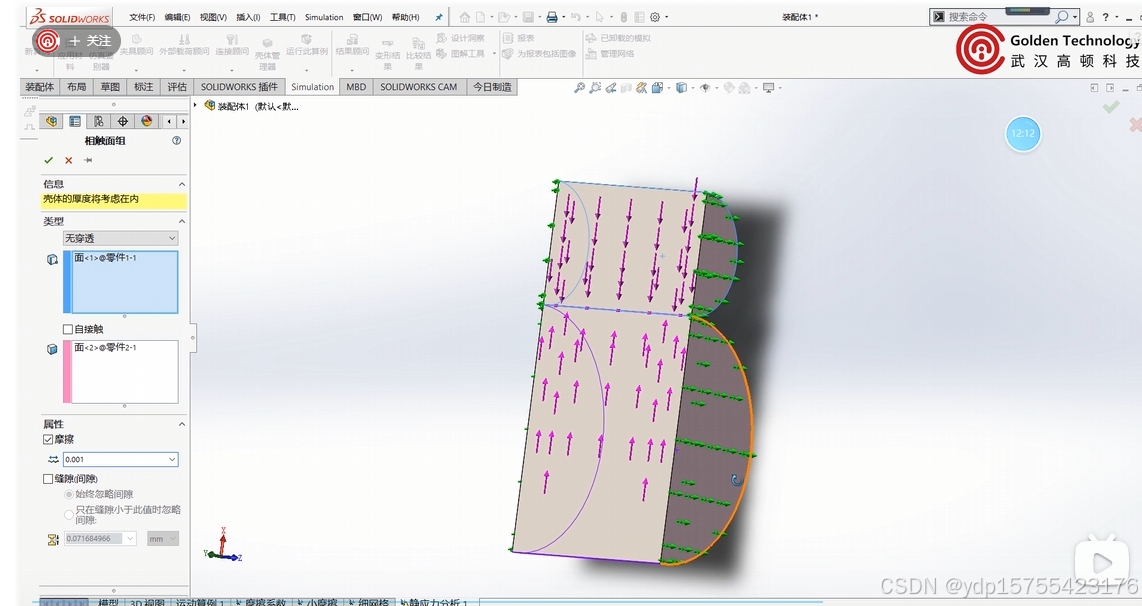The image size is (1142, 606).
Task: Switch to the MBD ribbon tab
Action: 356,87
